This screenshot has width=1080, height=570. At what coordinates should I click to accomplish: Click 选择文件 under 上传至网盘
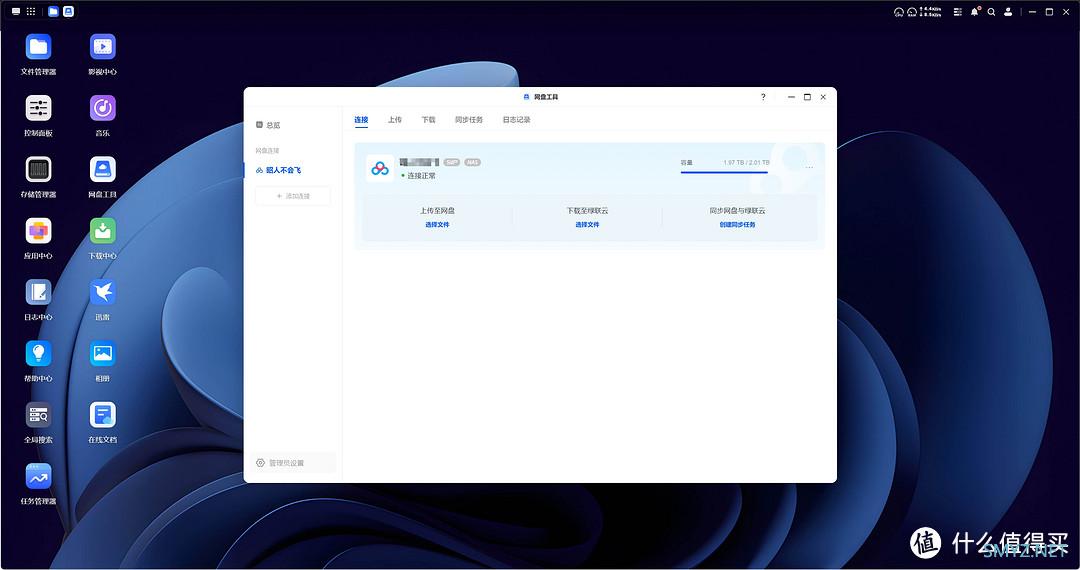click(437, 224)
